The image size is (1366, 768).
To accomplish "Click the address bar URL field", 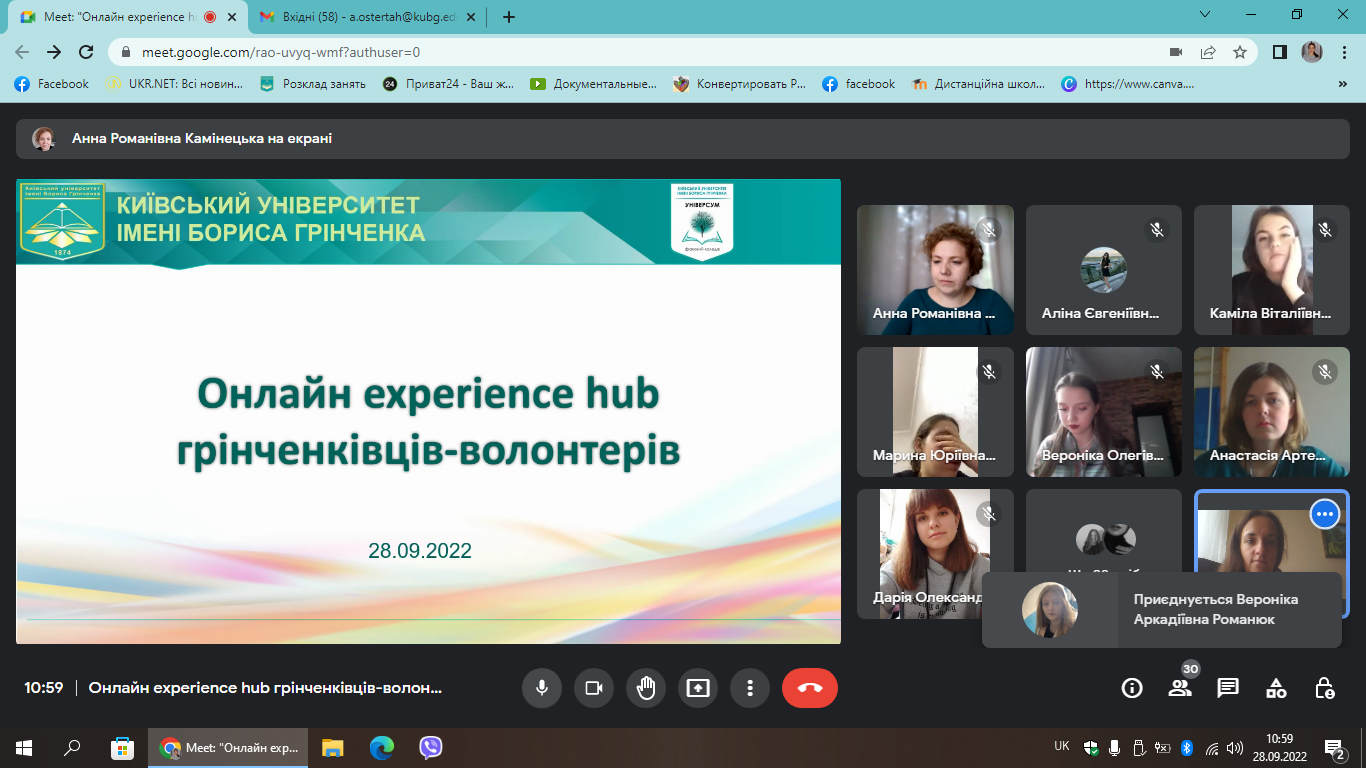I will [x=600, y=52].
